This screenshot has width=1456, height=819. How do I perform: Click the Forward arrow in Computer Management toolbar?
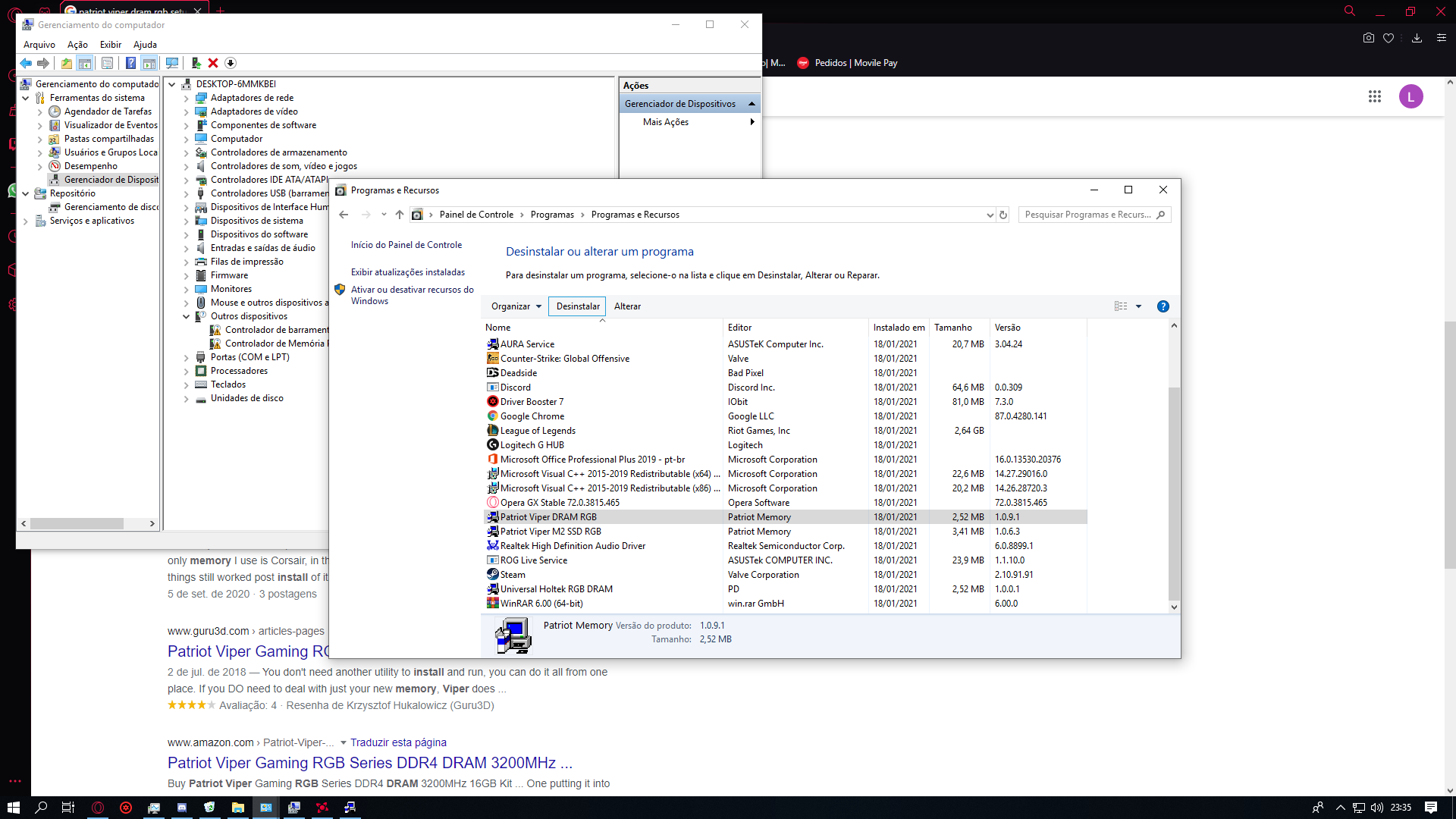[43, 63]
